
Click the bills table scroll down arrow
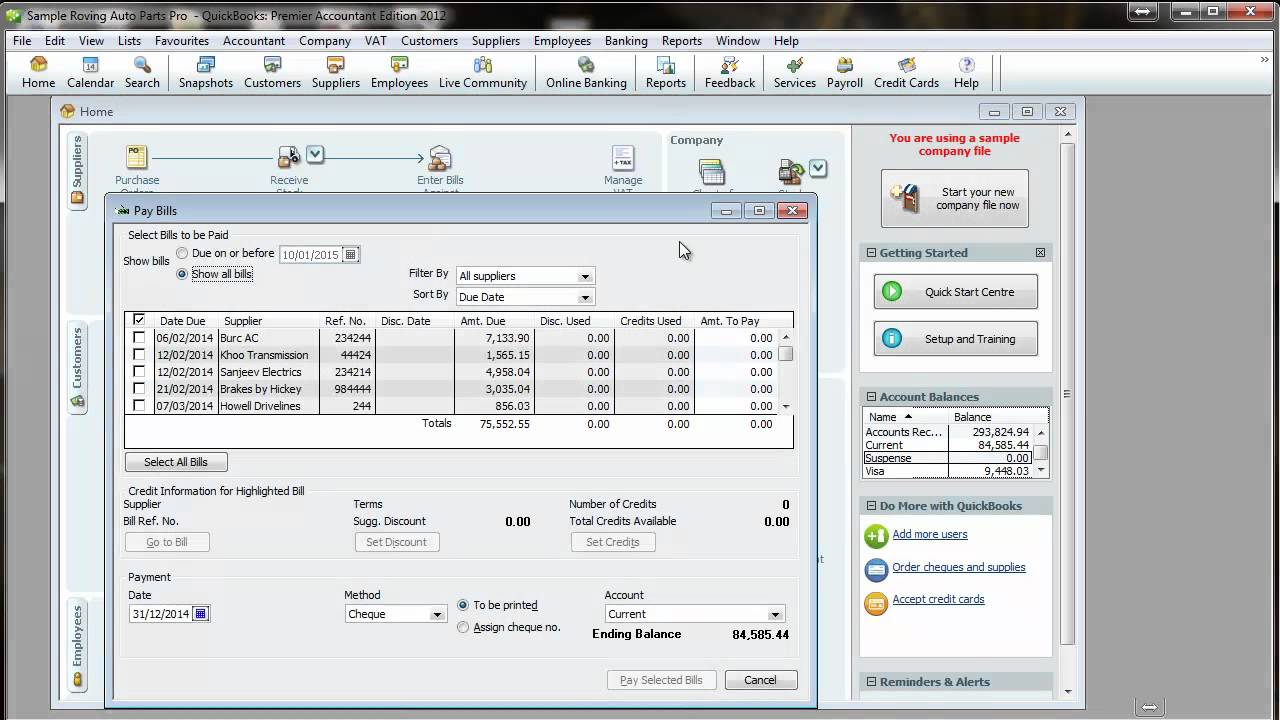pyautogui.click(x=786, y=406)
